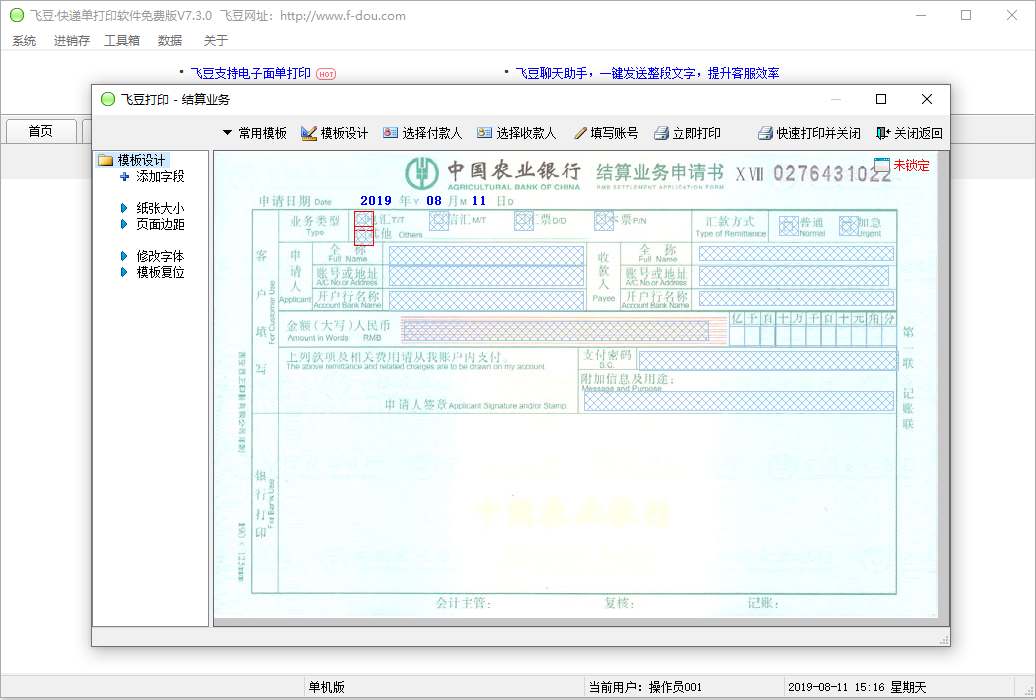
Task: Click the 添加字段 plus icon
Action: tap(124, 176)
